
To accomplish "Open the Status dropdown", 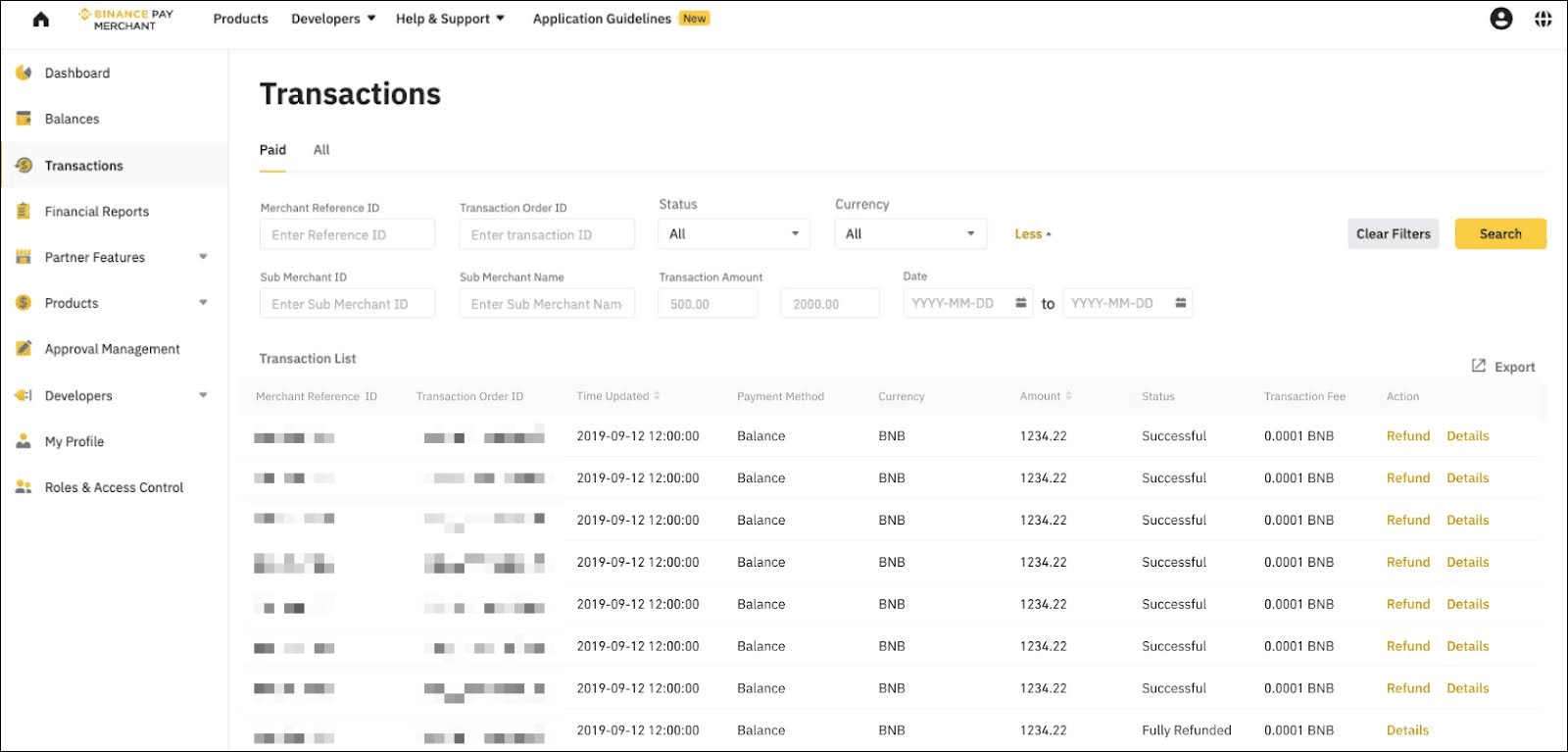I will (x=734, y=233).
